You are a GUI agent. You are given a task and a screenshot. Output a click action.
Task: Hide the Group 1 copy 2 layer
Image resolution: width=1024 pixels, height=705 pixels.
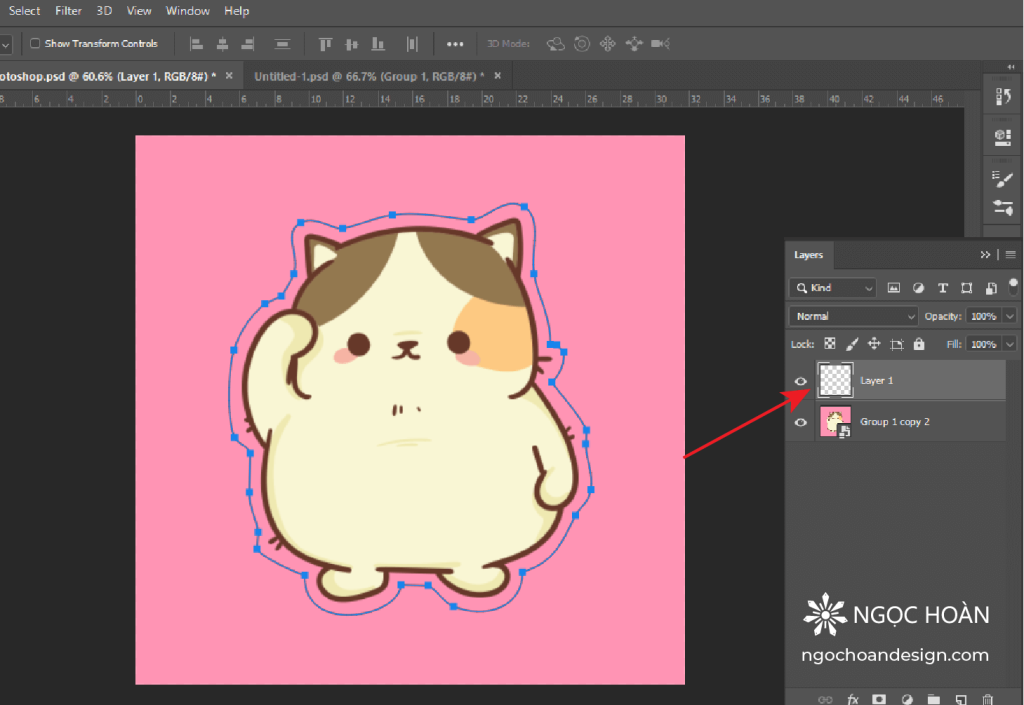(800, 422)
